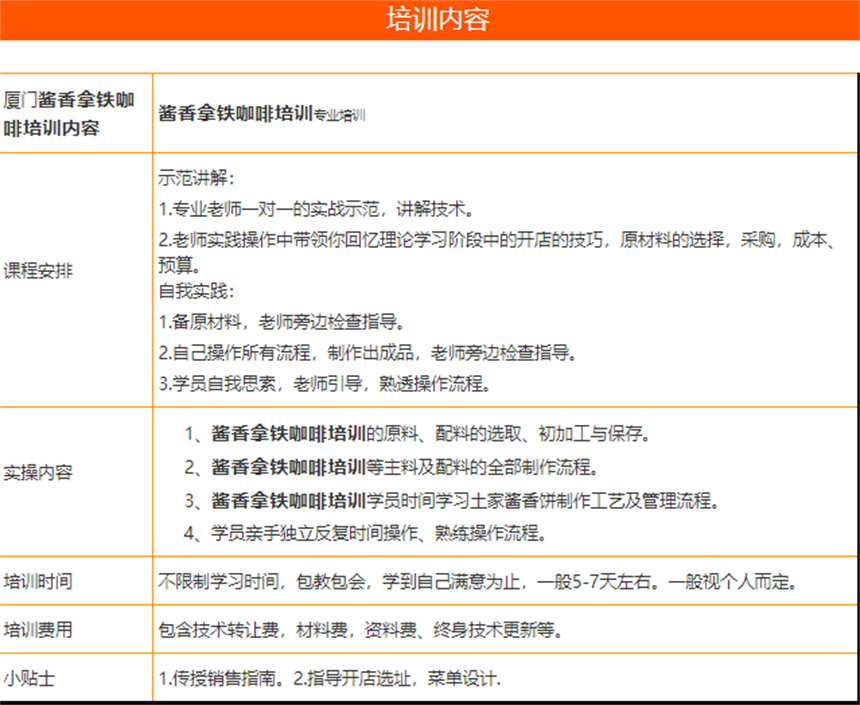Select the 厦门酱香拿铁咖啡培训内容 row heading
This screenshot has width=860, height=705.
tap(69, 114)
